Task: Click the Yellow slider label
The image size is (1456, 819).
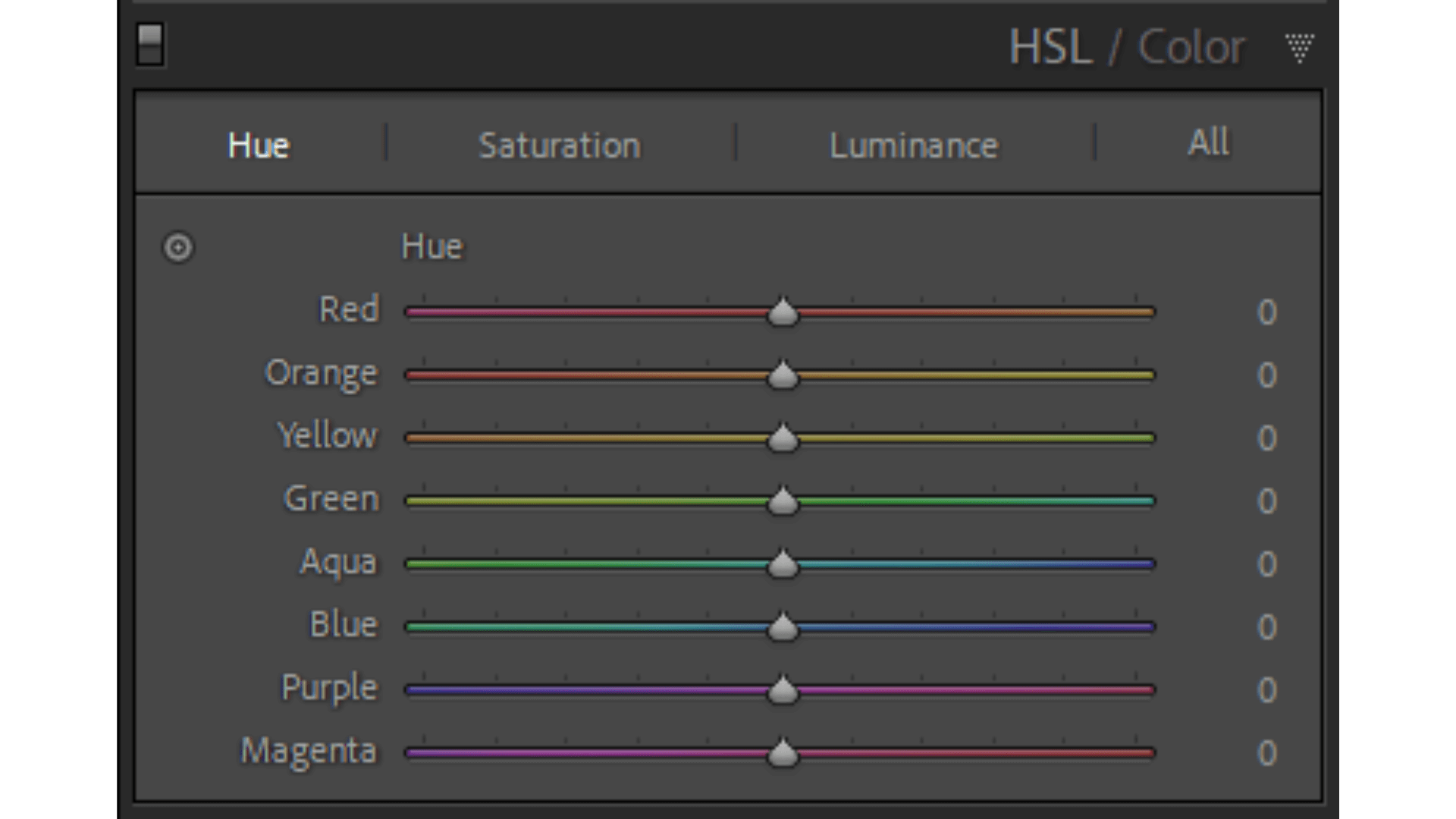Action: [x=328, y=436]
